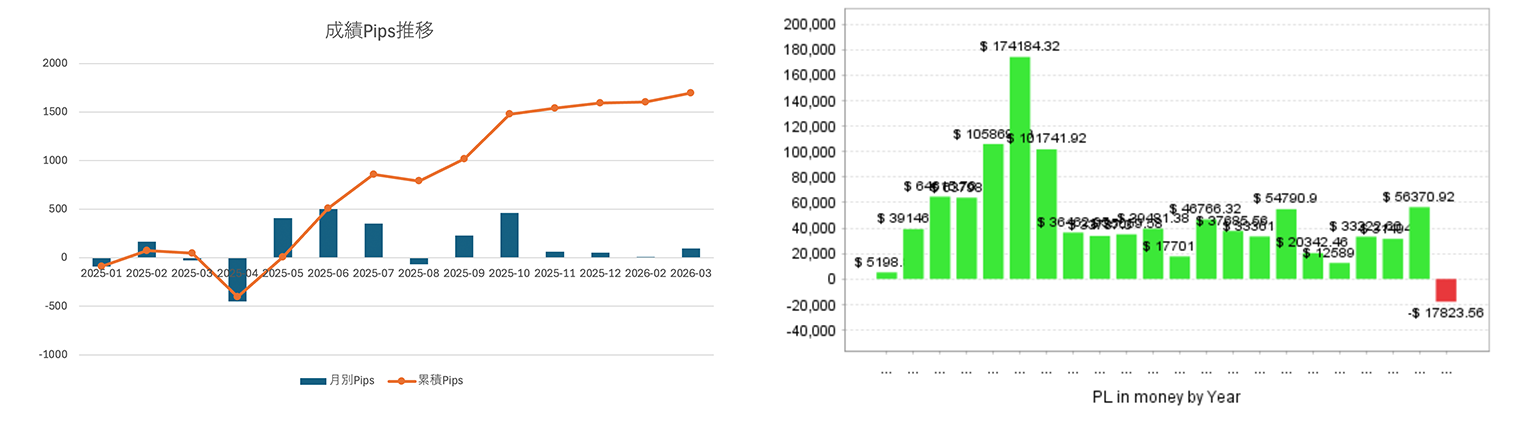Click the 2025-09 monthly Pips bar
The image size is (1514, 423).
pyautogui.click(x=464, y=247)
